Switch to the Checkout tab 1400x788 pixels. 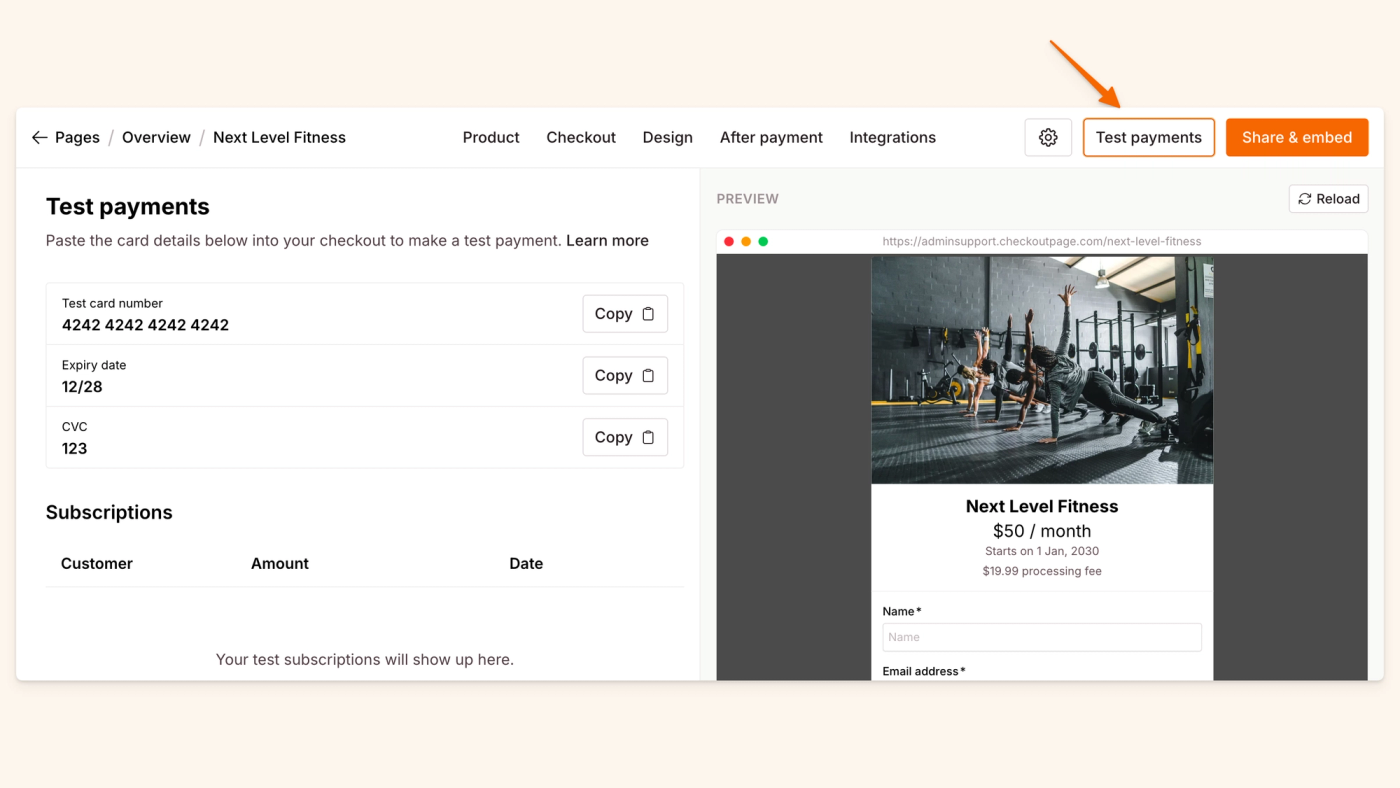581,138
